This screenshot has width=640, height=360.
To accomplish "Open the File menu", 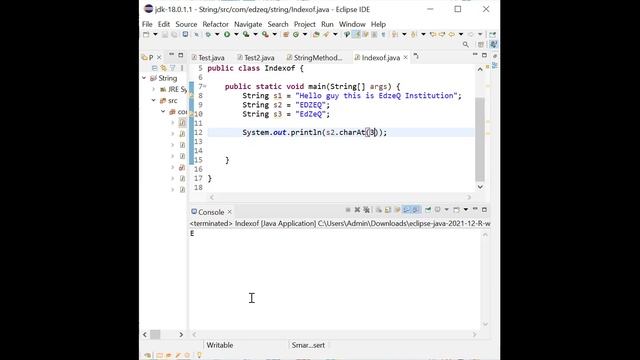I will tap(147, 24).
